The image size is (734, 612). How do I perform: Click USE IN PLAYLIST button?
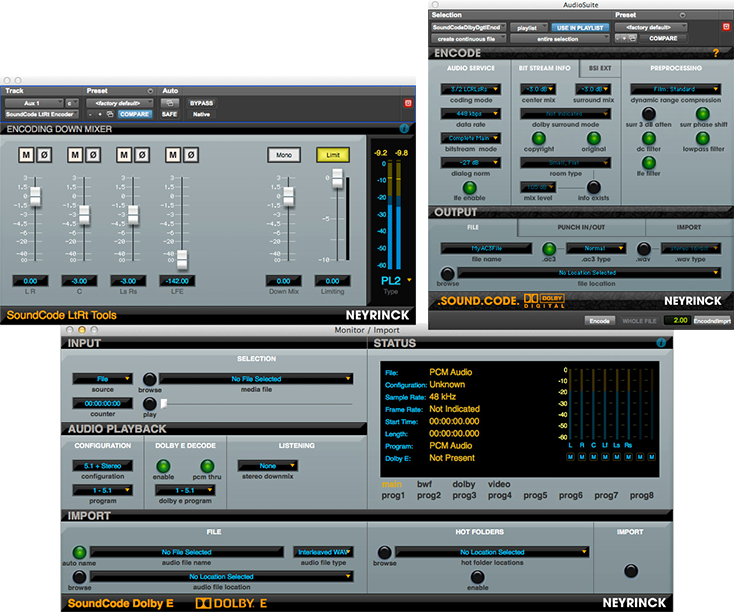tap(580, 28)
